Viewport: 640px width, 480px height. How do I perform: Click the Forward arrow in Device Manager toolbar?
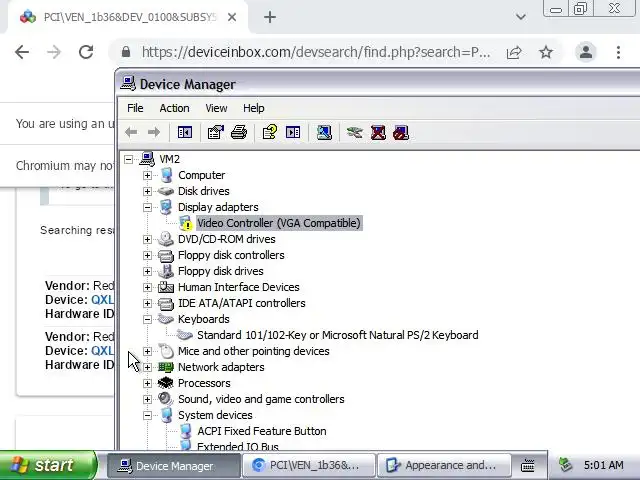[154, 132]
